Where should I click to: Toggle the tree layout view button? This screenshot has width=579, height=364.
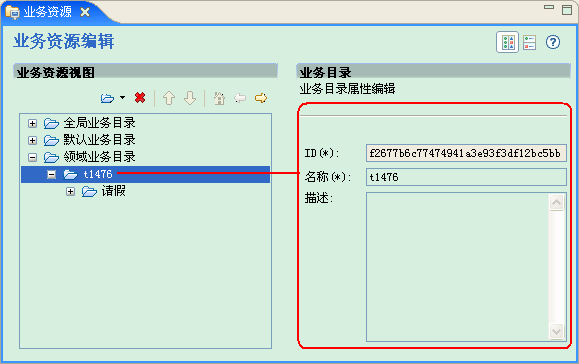pyautogui.click(x=508, y=42)
